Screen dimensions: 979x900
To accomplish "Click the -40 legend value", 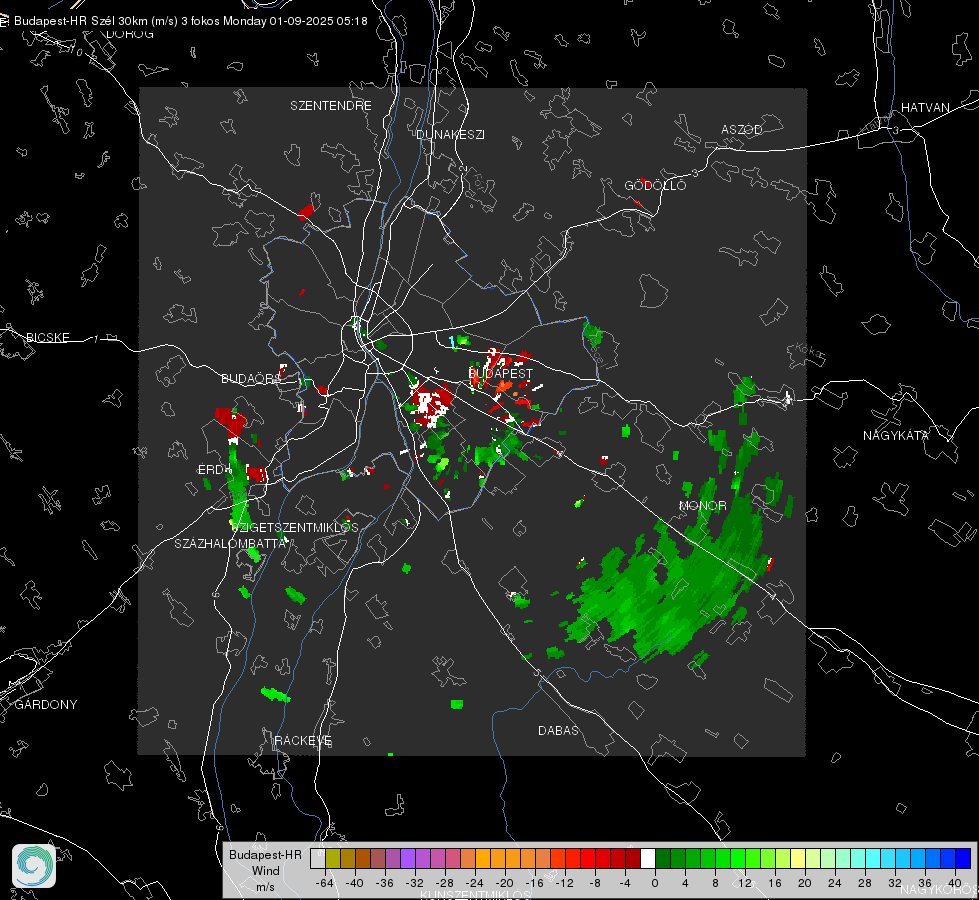I will pyautogui.click(x=355, y=884).
